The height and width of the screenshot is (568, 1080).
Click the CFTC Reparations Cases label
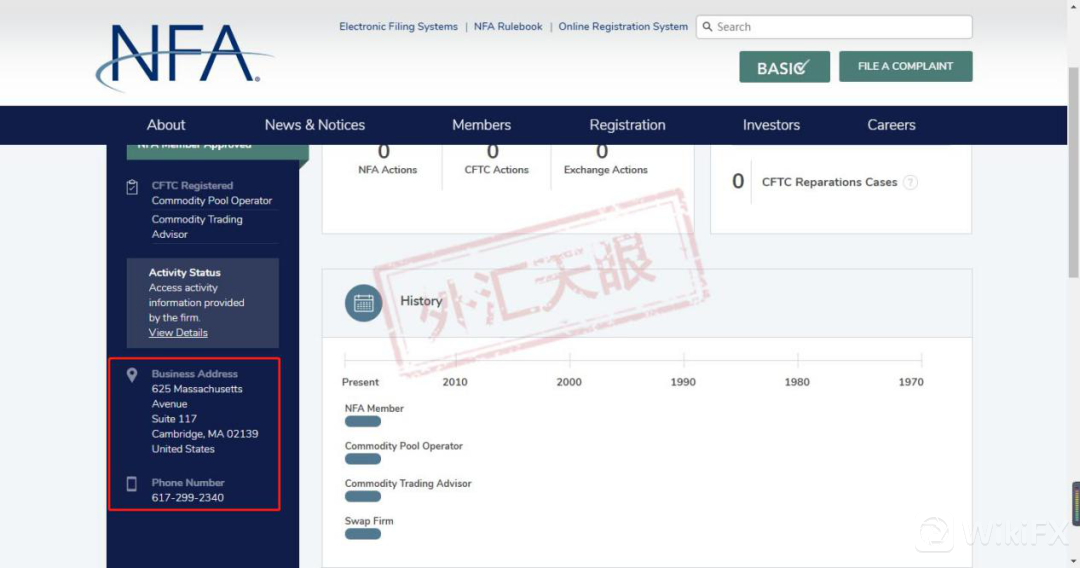pos(829,182)
